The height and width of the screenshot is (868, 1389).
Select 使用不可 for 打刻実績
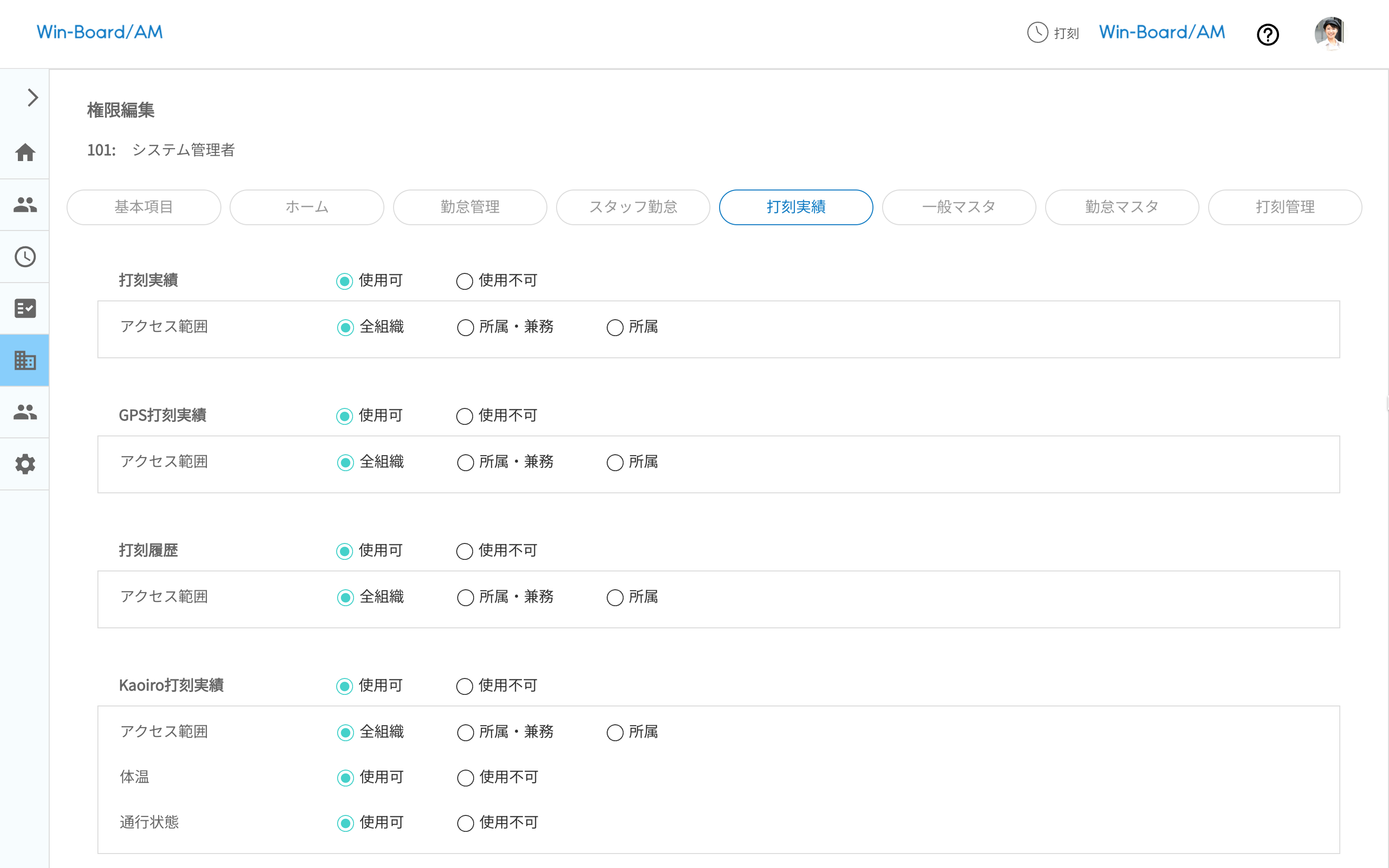(464, 281)
